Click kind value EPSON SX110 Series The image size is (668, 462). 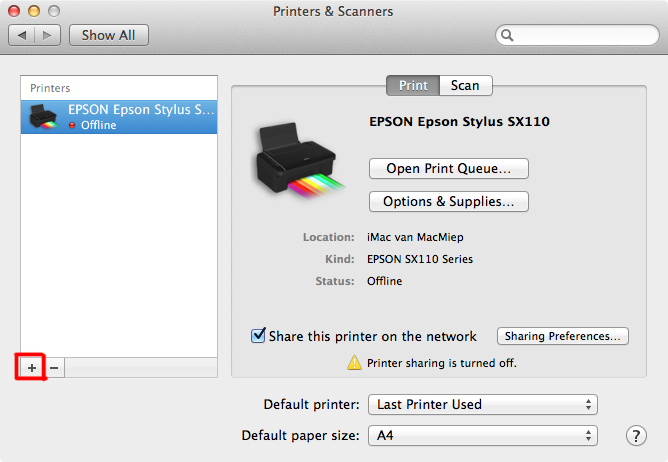[420, 259]
